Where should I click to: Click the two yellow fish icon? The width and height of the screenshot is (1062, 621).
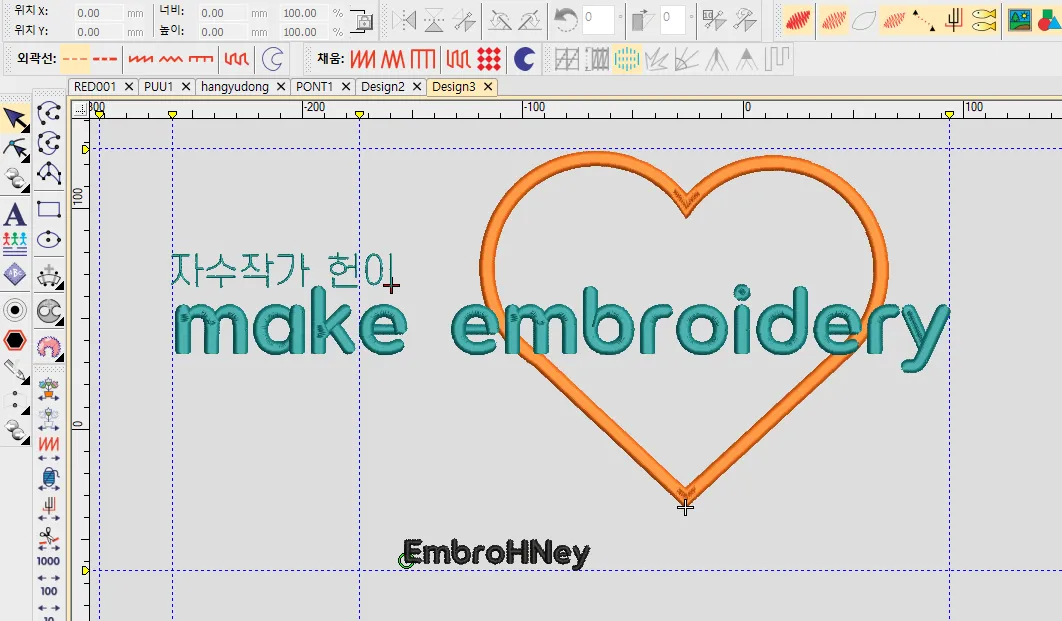[985, 19]
